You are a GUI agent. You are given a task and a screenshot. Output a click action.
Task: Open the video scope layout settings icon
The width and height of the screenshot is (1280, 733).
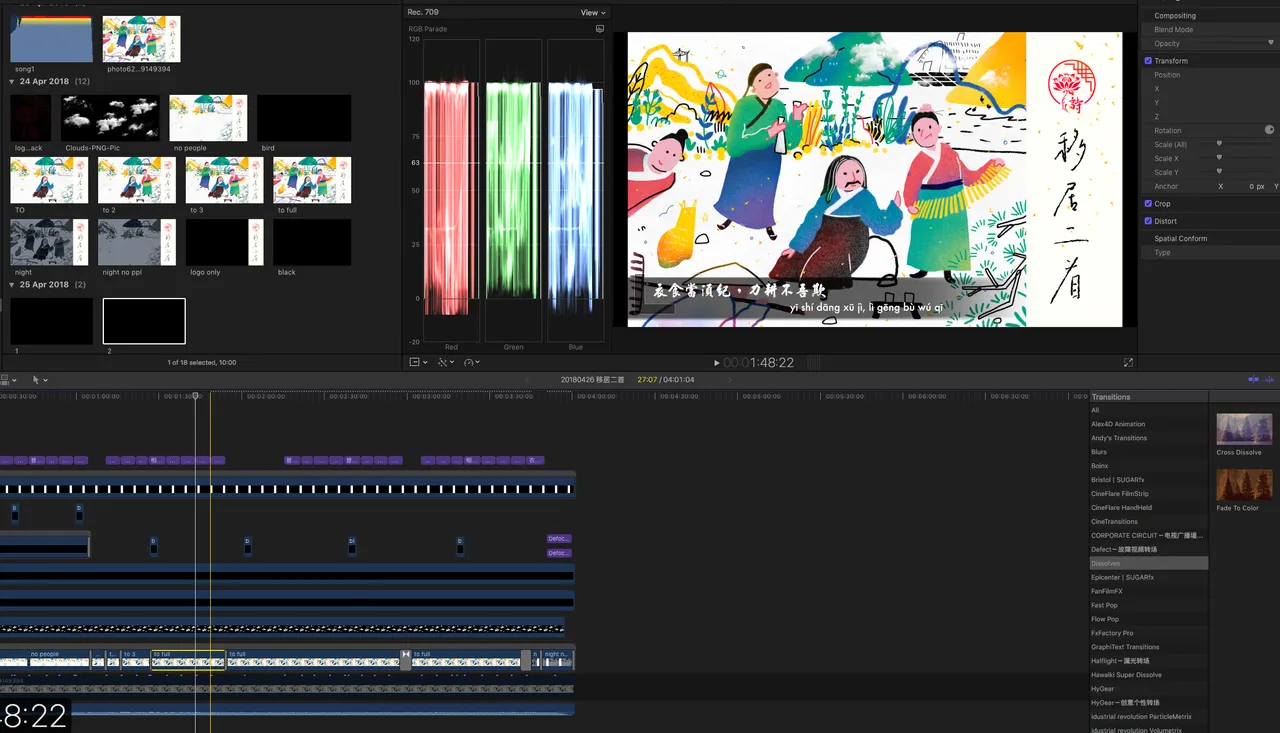coord(599,29)
